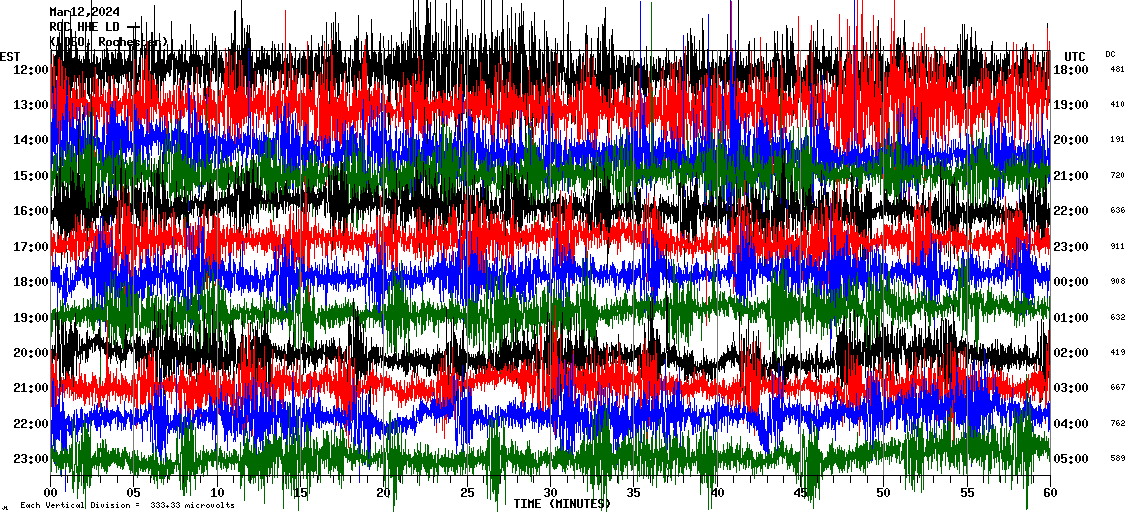The width and height of the screenshot is (1130, 519).
Task: Click the EST column header
Action: pyautogui.click(x=10, y=56)
